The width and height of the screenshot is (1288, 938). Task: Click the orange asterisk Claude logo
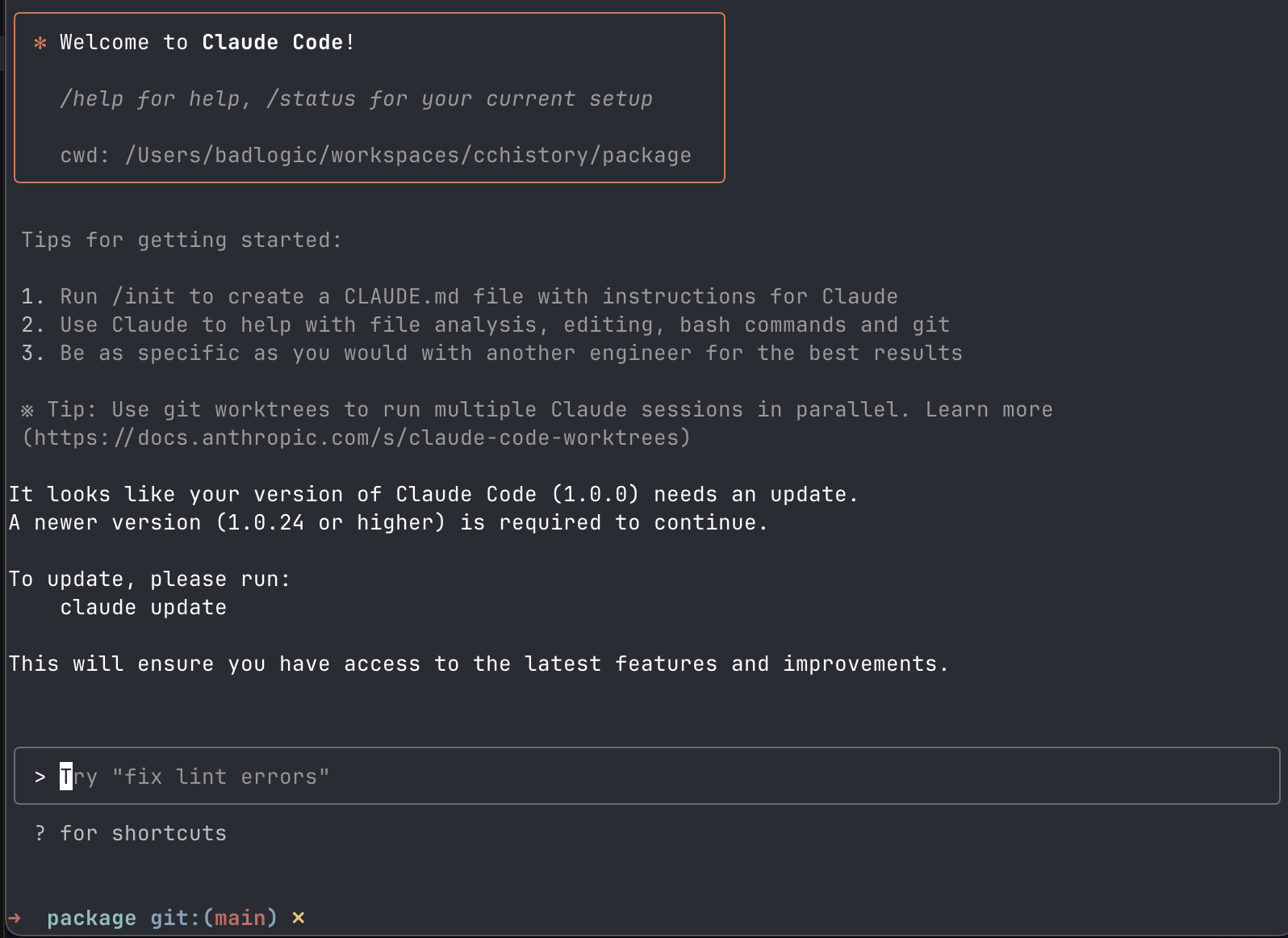40,43
